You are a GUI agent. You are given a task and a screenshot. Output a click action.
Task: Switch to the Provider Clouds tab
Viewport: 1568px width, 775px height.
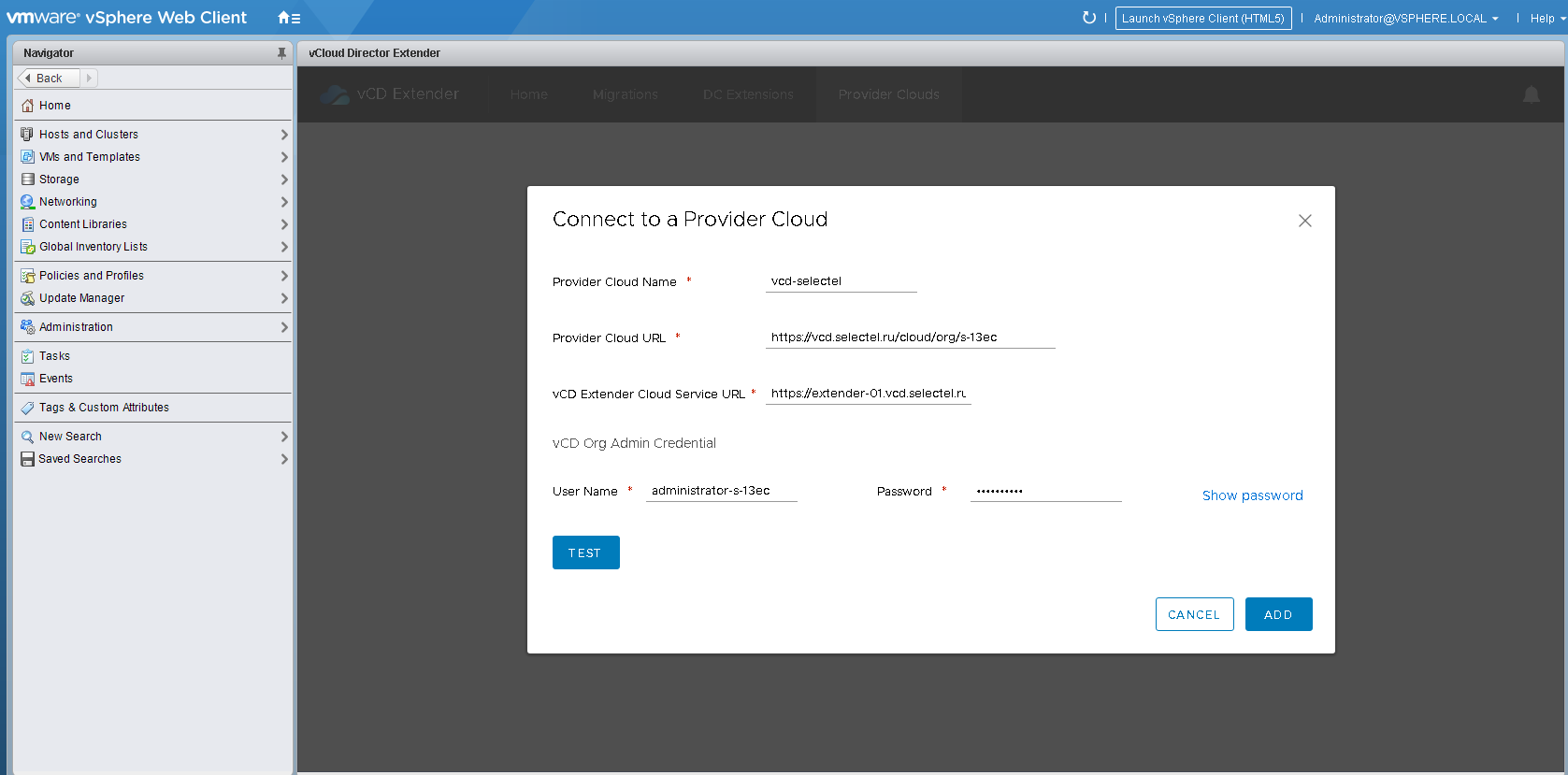click(889, 94)
